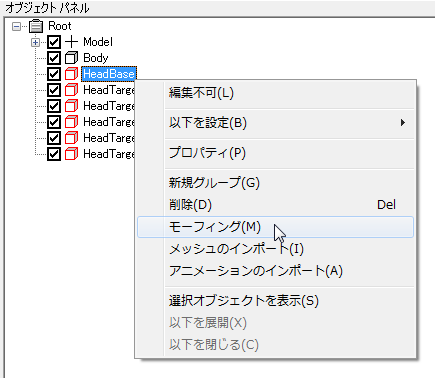Toggle the HeadBase checkbox

click(54, 74)
